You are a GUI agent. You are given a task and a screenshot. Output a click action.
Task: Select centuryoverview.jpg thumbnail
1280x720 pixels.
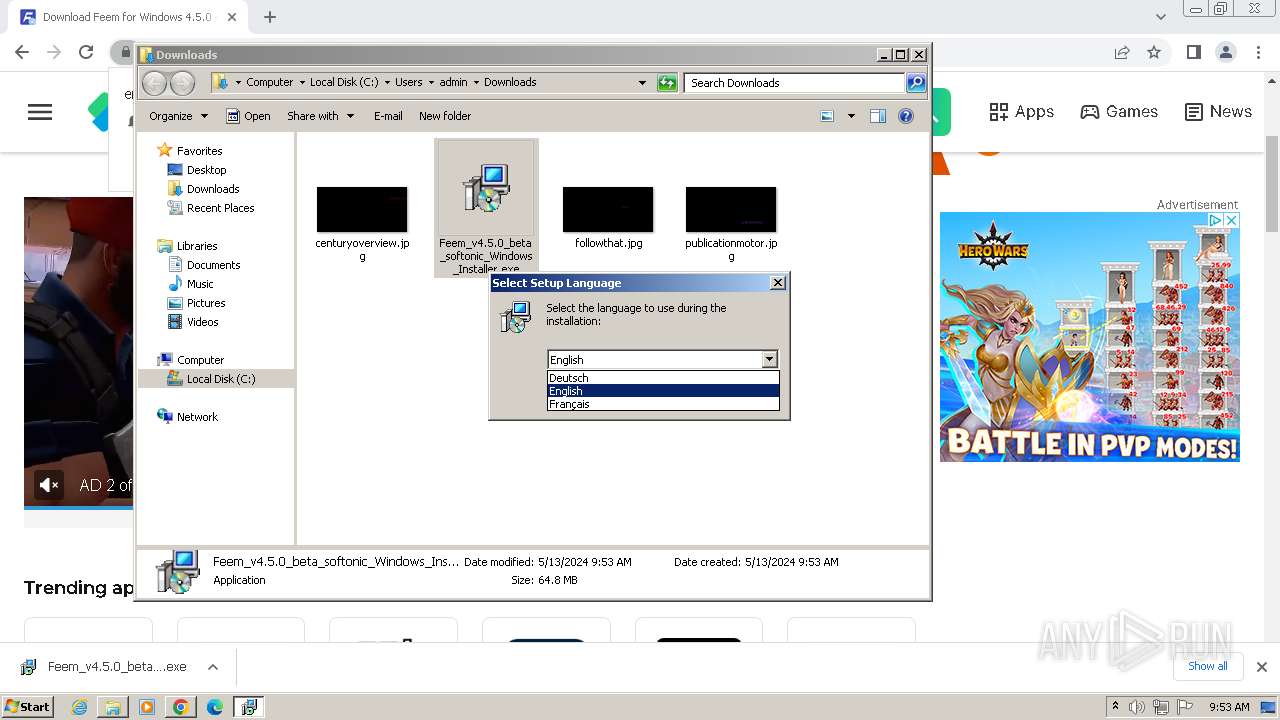(x=362, y=209)
